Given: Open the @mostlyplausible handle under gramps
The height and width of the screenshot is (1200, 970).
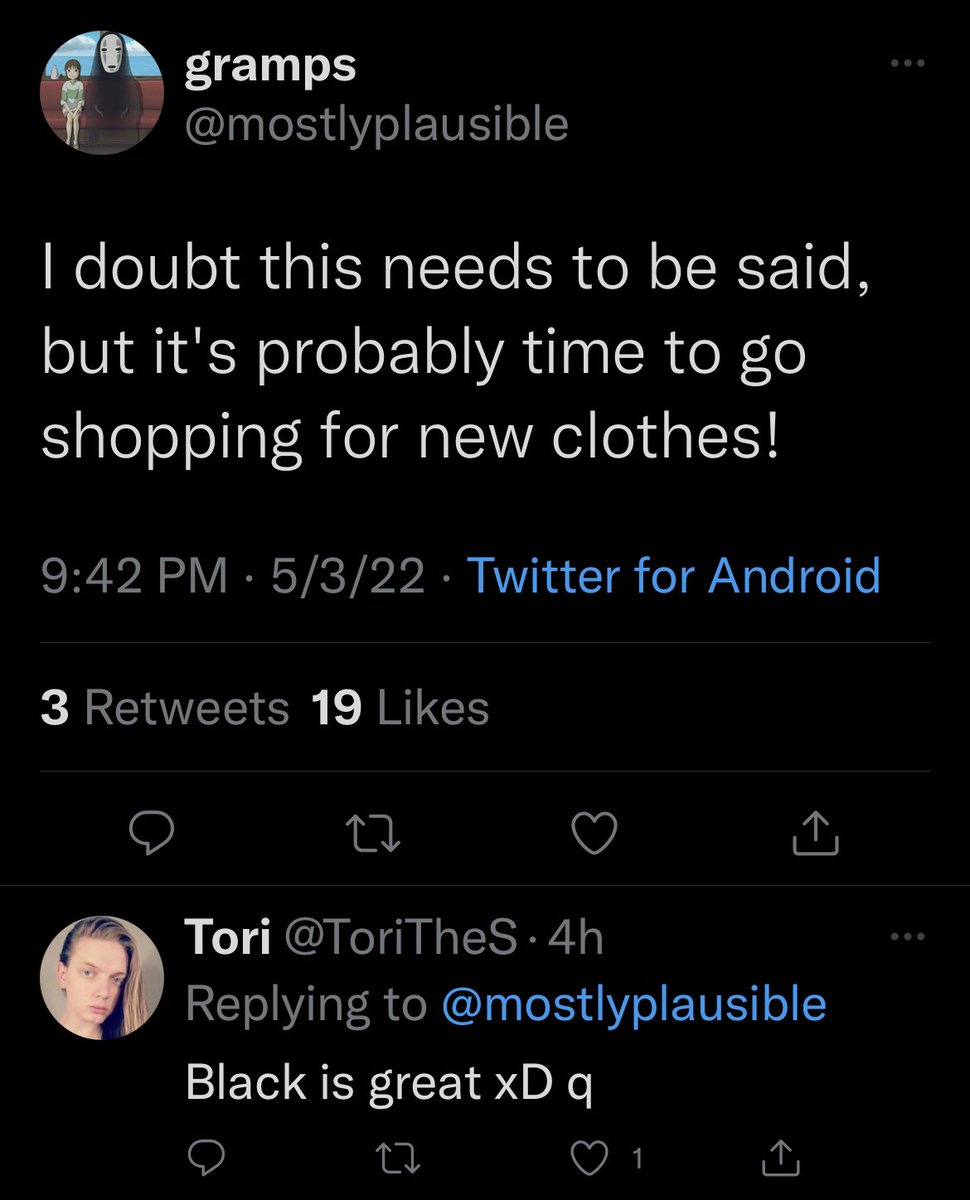Looking at the screenshot, I should (x=377, y=124).
